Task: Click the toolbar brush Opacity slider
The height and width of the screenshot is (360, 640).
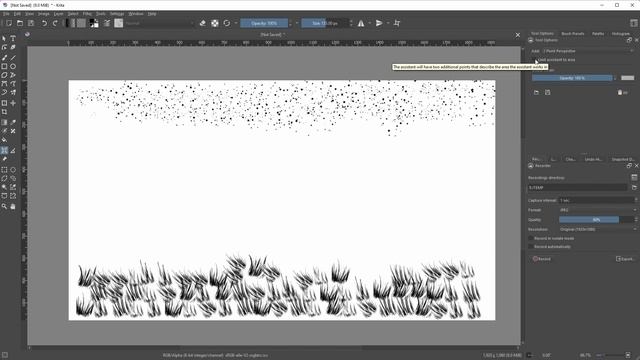Action: click(264, 23)
